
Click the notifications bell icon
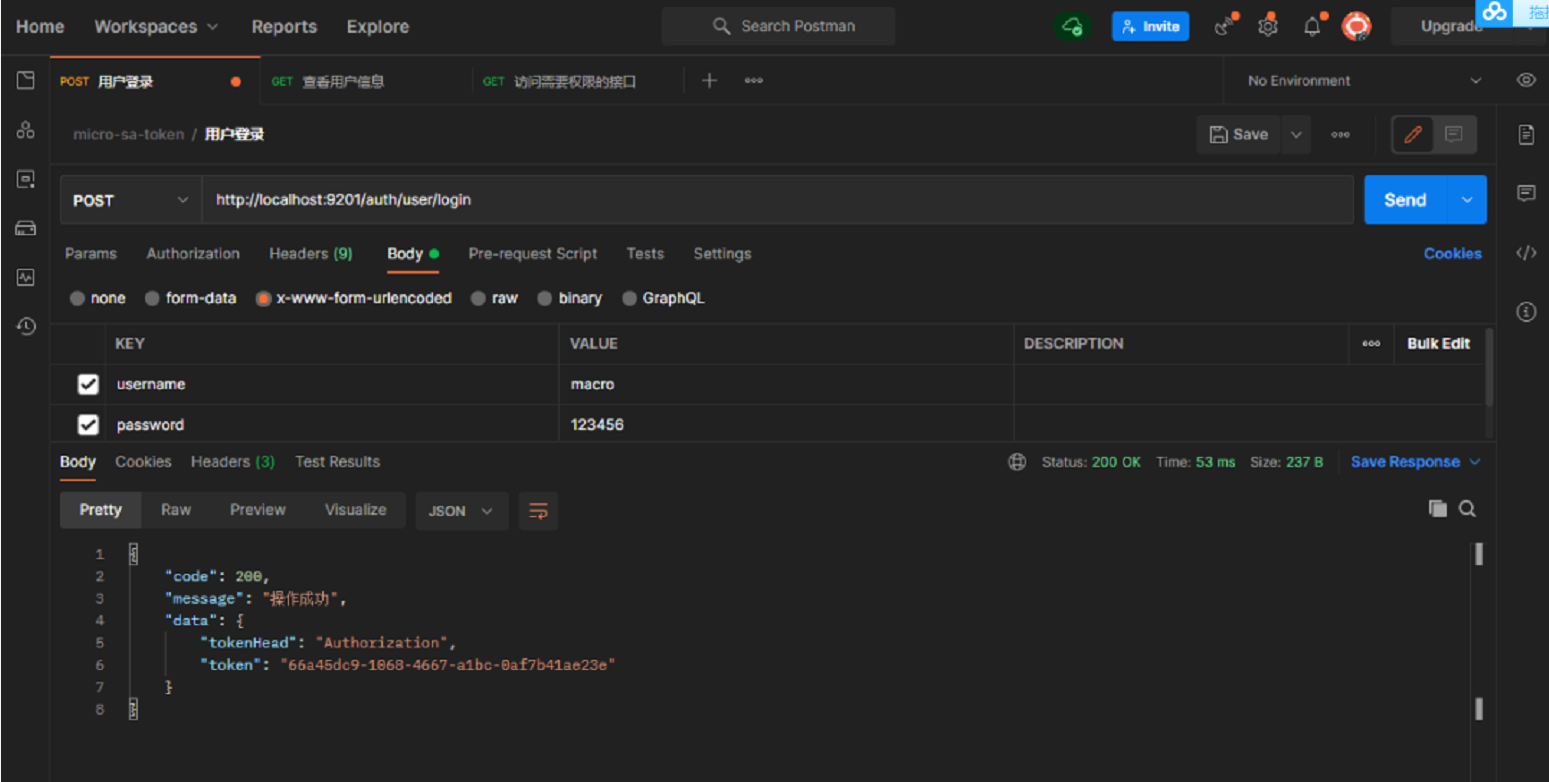[1312, 27]
